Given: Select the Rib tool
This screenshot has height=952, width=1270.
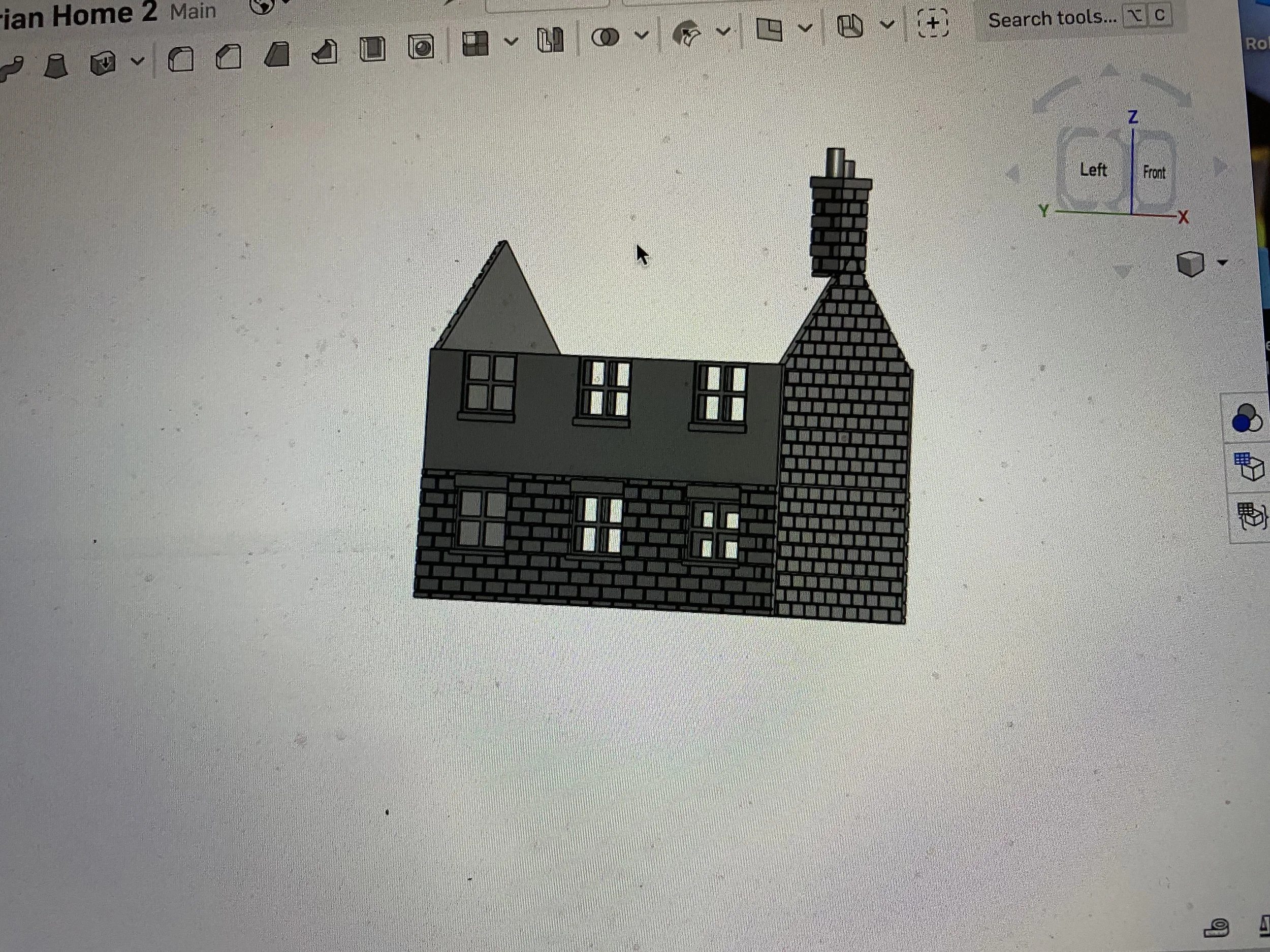Looking at the screenshot, I should pos(325,52).
